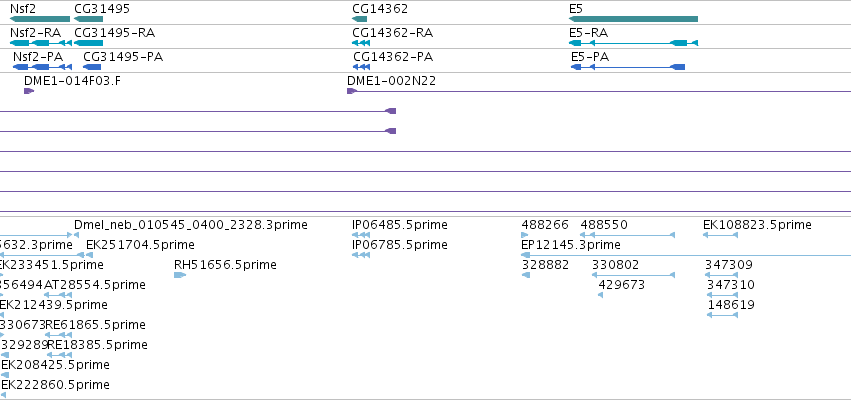The image size is (851, 400).
Task: Click the 148619 feature glyph
Action: point(722,315)
